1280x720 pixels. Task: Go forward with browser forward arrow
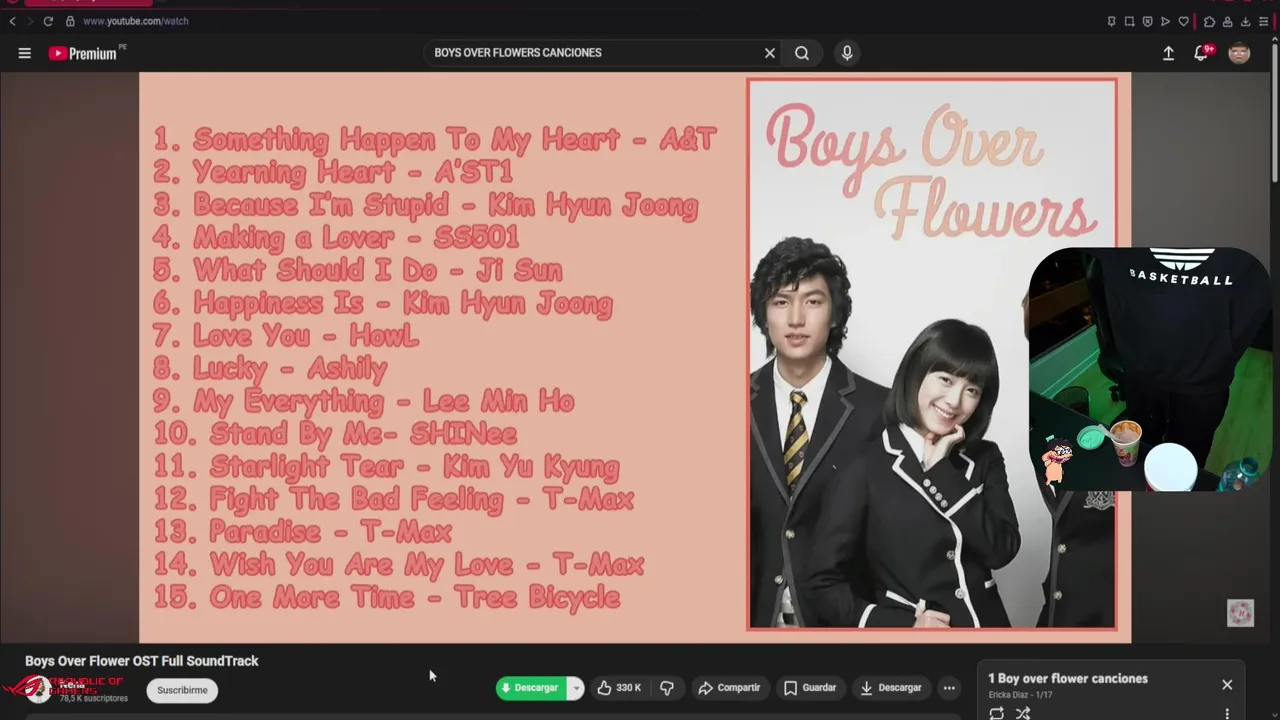(x=29, y=21)
